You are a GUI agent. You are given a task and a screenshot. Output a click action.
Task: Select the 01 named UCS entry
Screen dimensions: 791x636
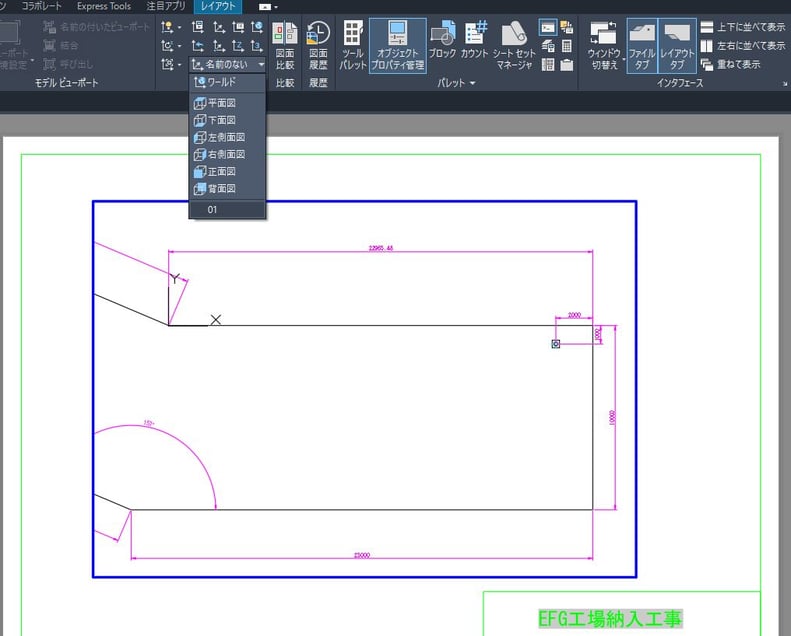[x=227, y=210]
